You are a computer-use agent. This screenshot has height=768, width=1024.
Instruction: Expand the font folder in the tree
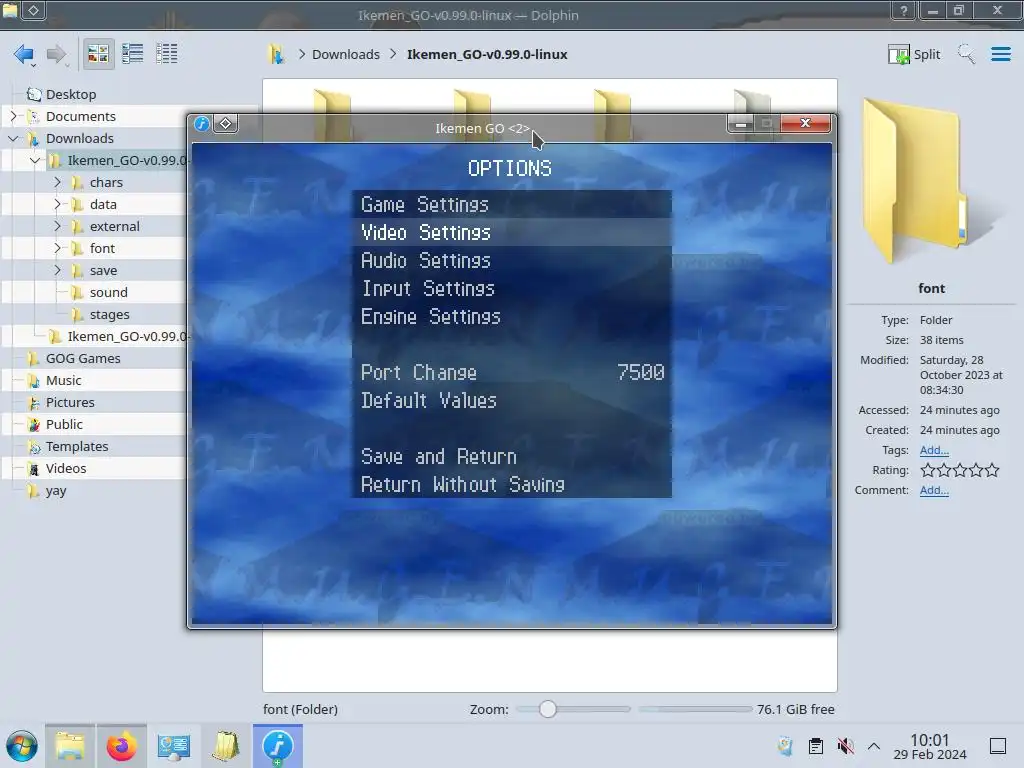tap(57, 248)
